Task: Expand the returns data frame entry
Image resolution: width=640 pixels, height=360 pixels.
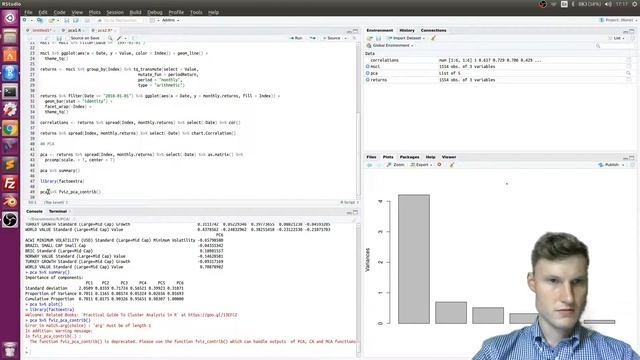Action: pos(368,80)
